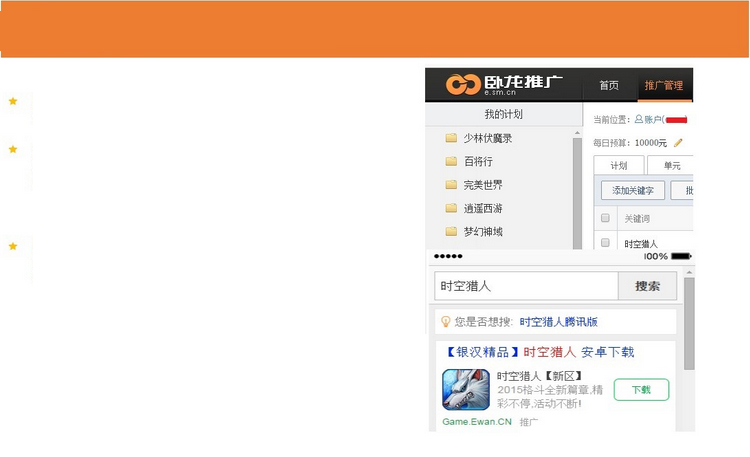Open the 首页 tab
The height and width of the screenshot is (457, 750).
(609, 85)
